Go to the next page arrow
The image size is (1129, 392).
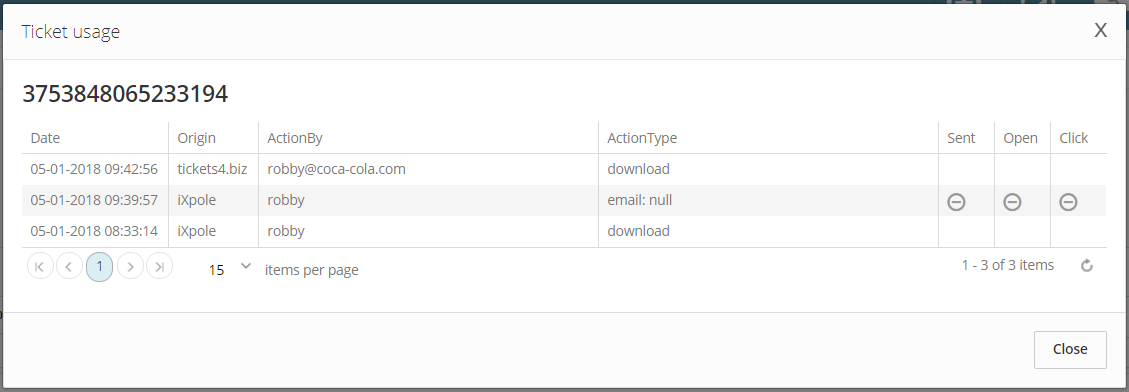pos(130,267)
